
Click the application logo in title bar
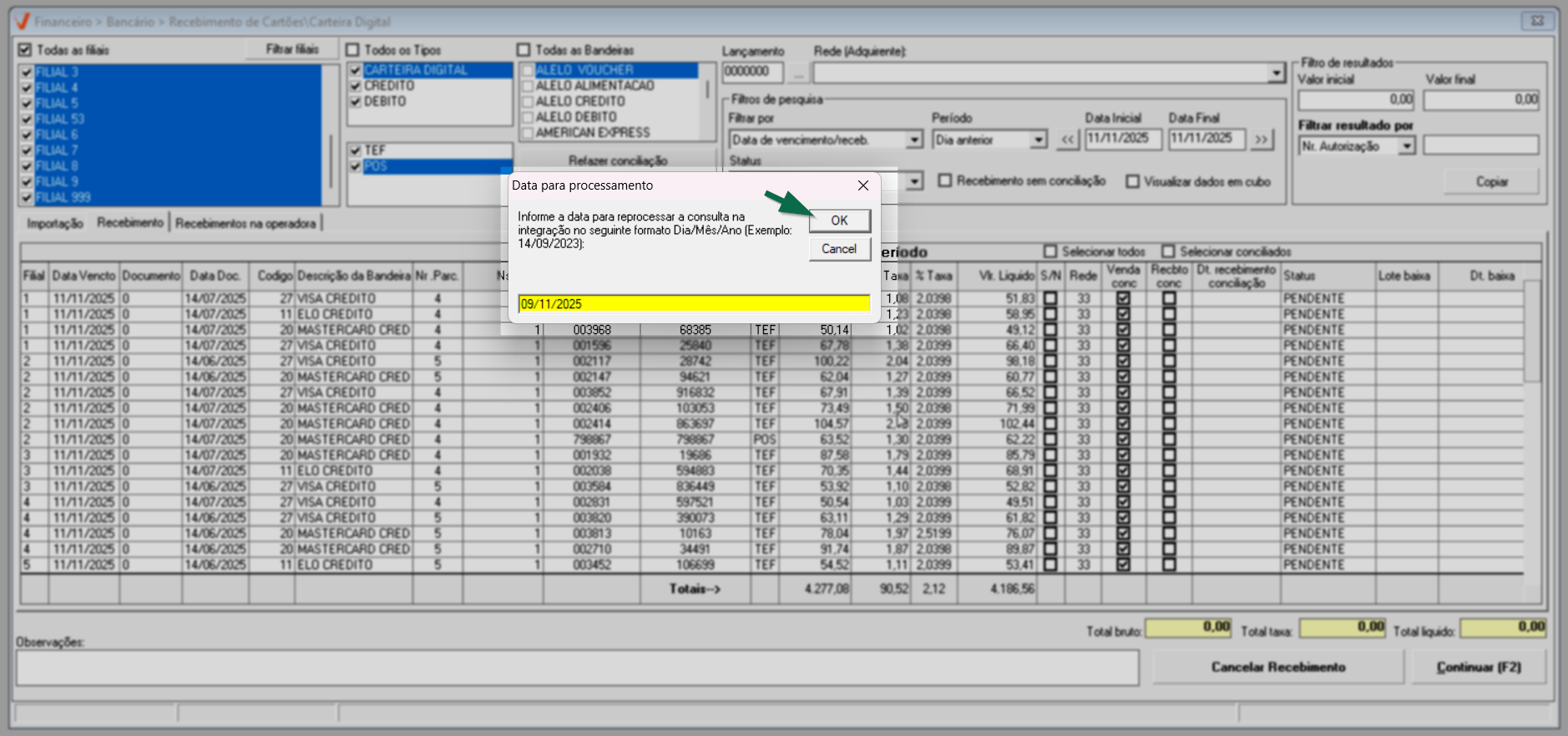23,22
